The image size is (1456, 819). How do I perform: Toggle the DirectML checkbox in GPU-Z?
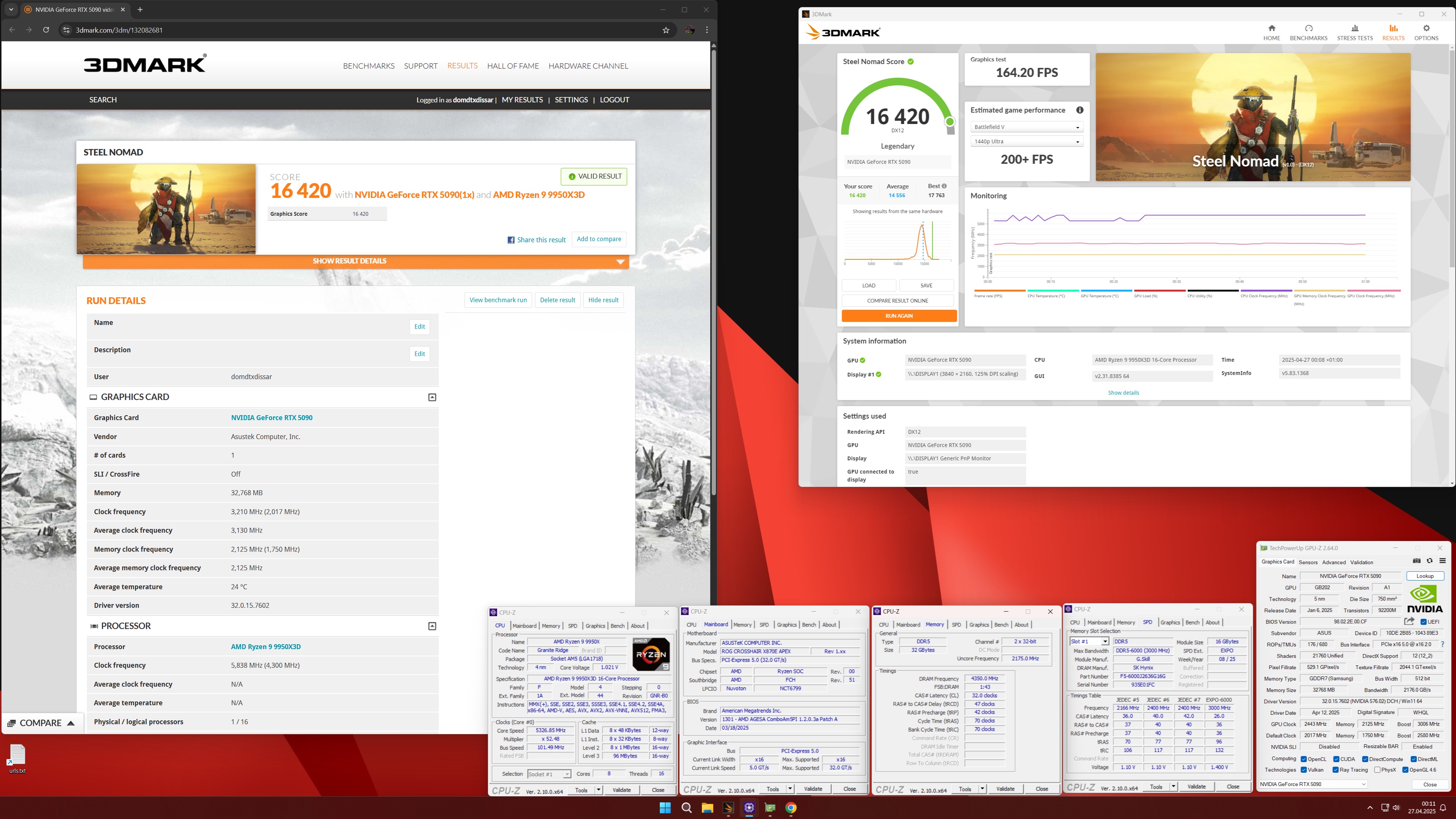pos(1413,759)
